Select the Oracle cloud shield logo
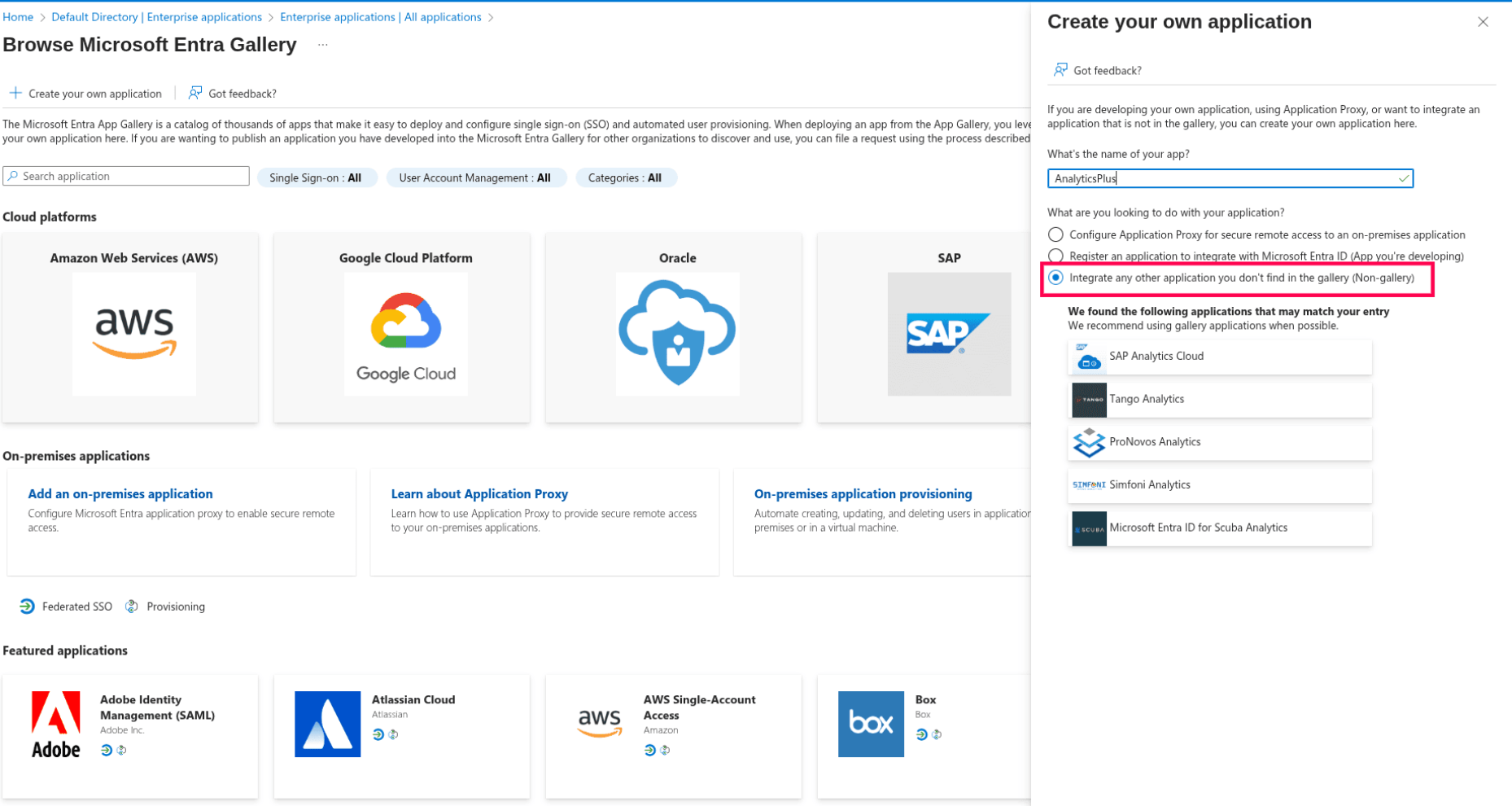 point(678,334)
